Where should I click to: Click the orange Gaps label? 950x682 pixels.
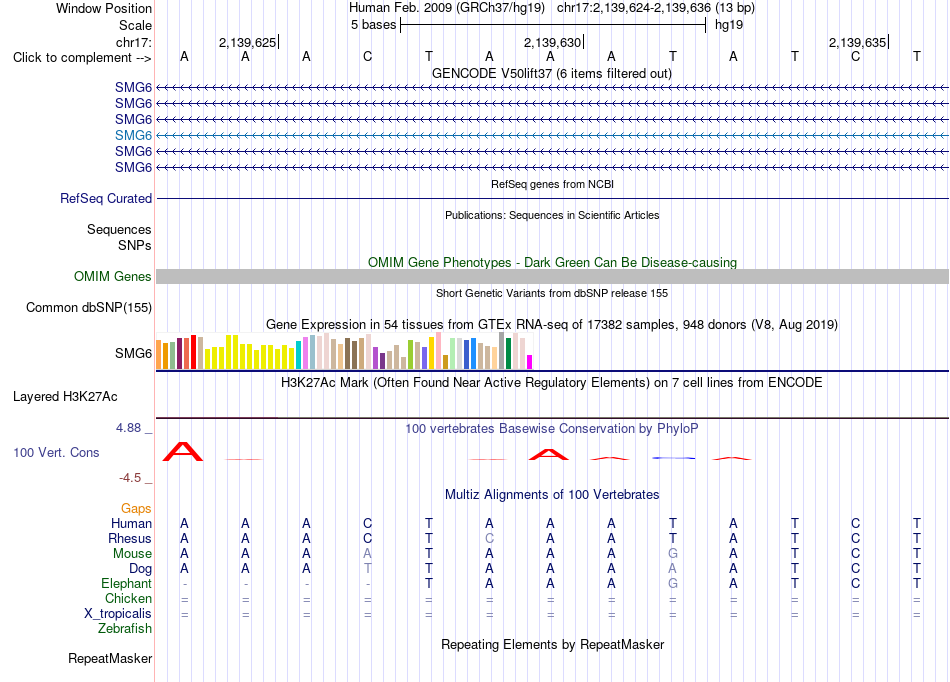pos(136,509)
